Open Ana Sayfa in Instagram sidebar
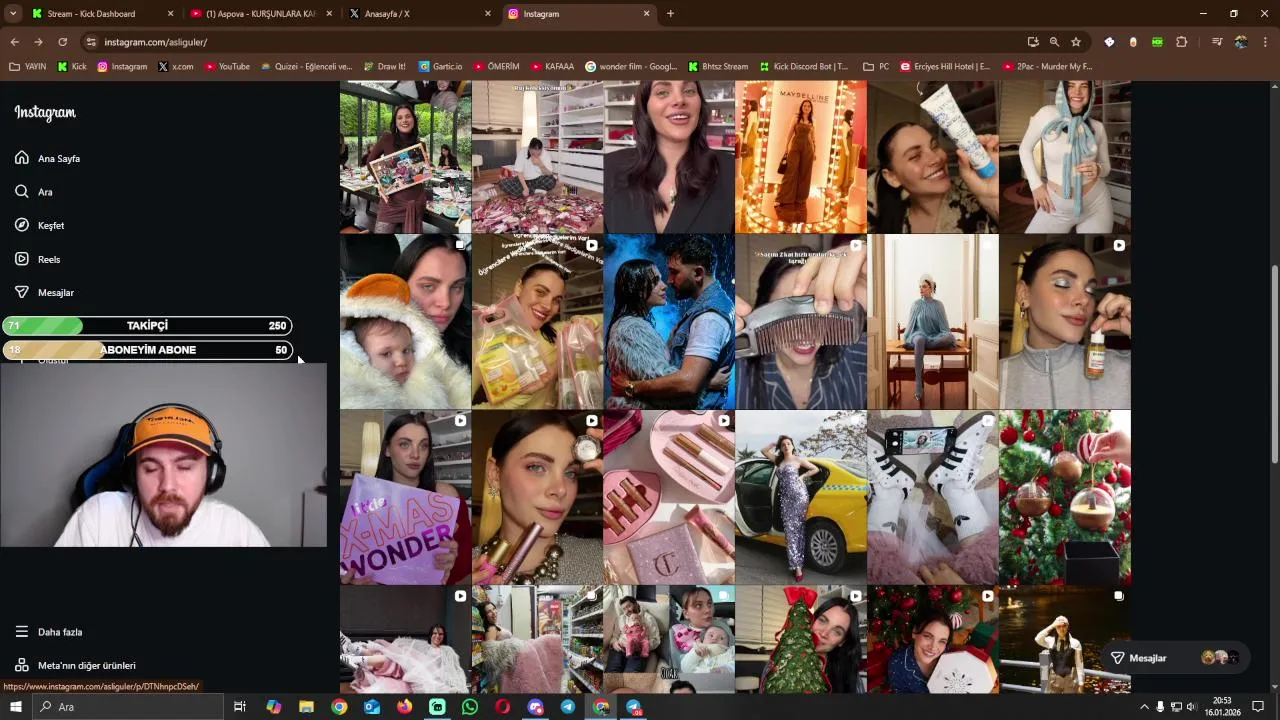The width and height of the screenshot is (1280, 720). click(47, 158)
